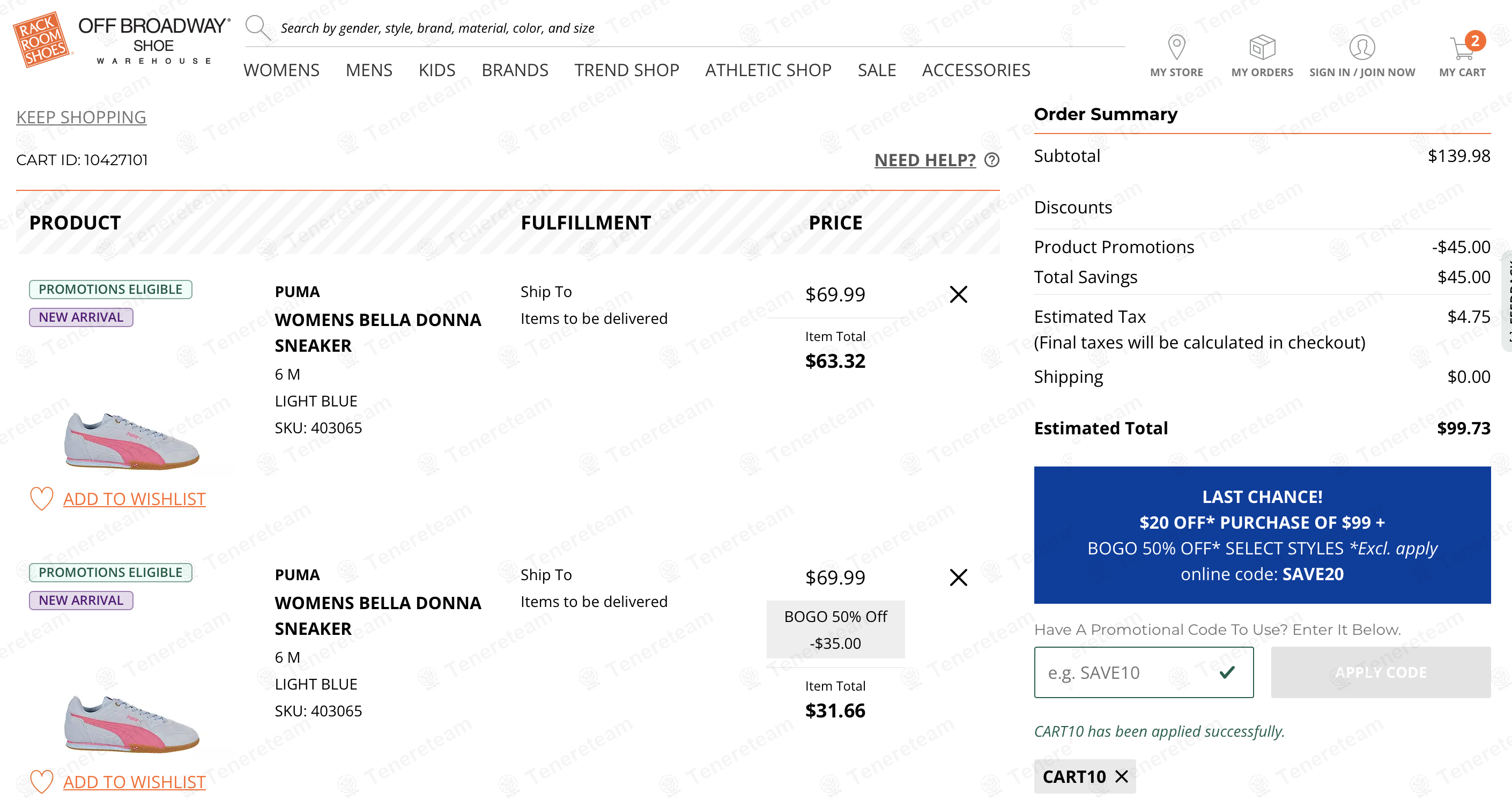Open the ATHLETIC SHOP menu

coord(768,70)
